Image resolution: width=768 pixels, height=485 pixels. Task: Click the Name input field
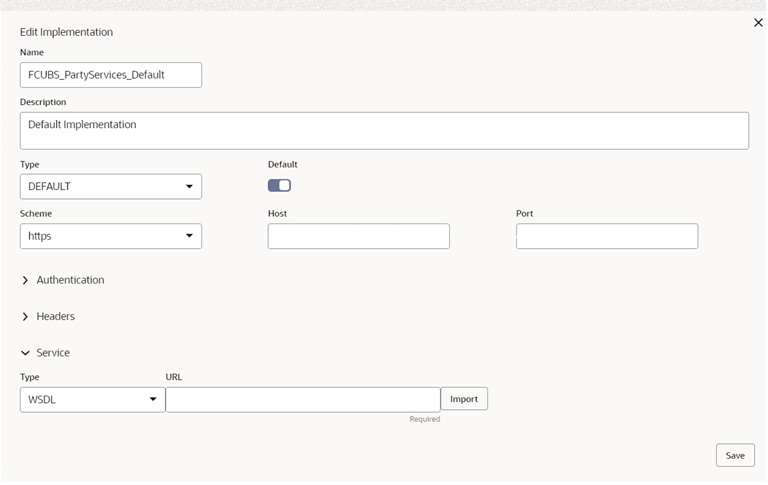coord(111,75)
